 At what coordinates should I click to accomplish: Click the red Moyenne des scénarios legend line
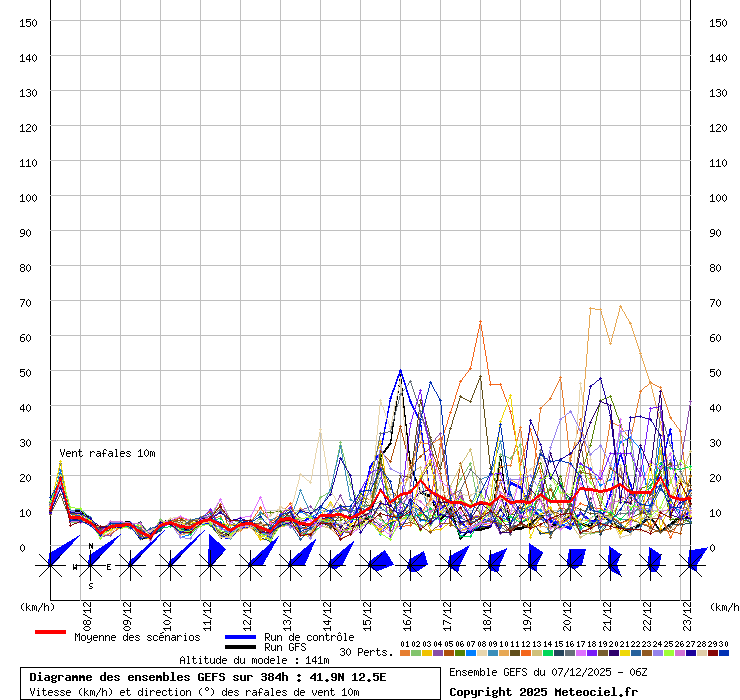click(50, 632)
